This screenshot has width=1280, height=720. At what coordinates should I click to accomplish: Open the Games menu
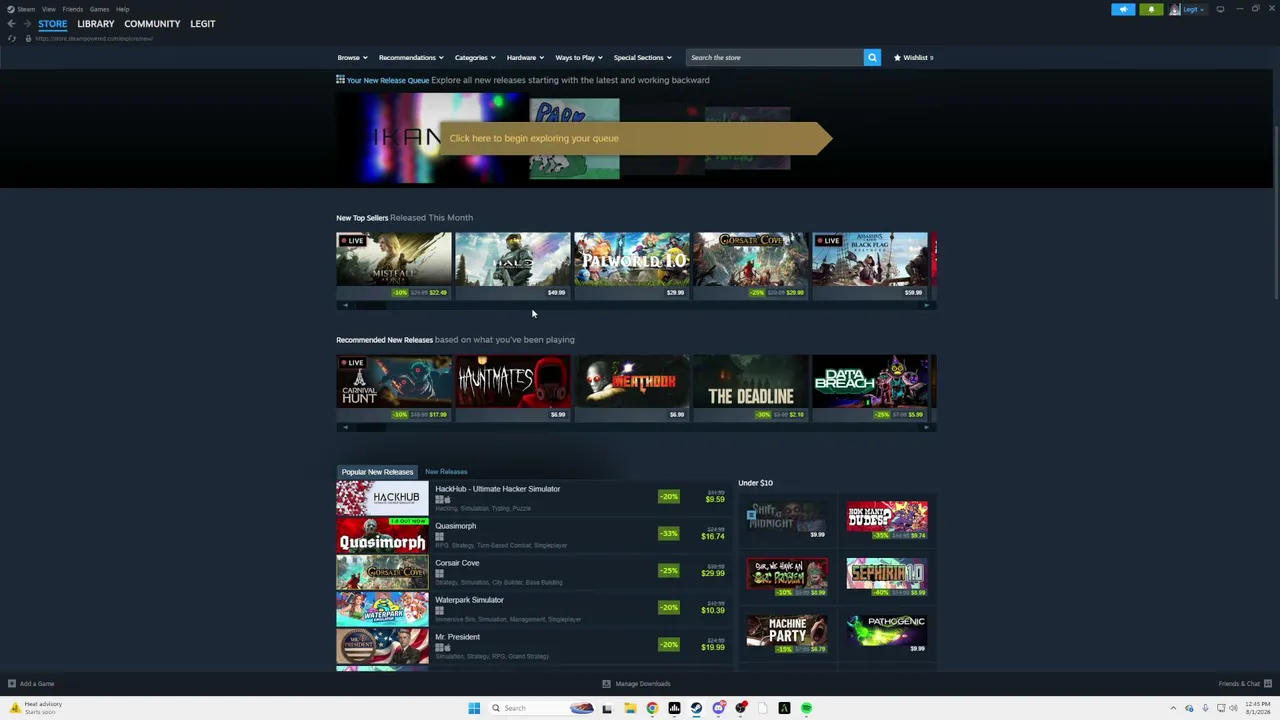tap(99, 9)
